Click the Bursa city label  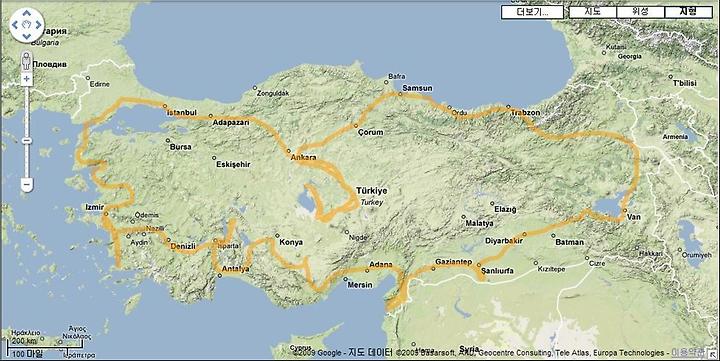pos(180,147)
